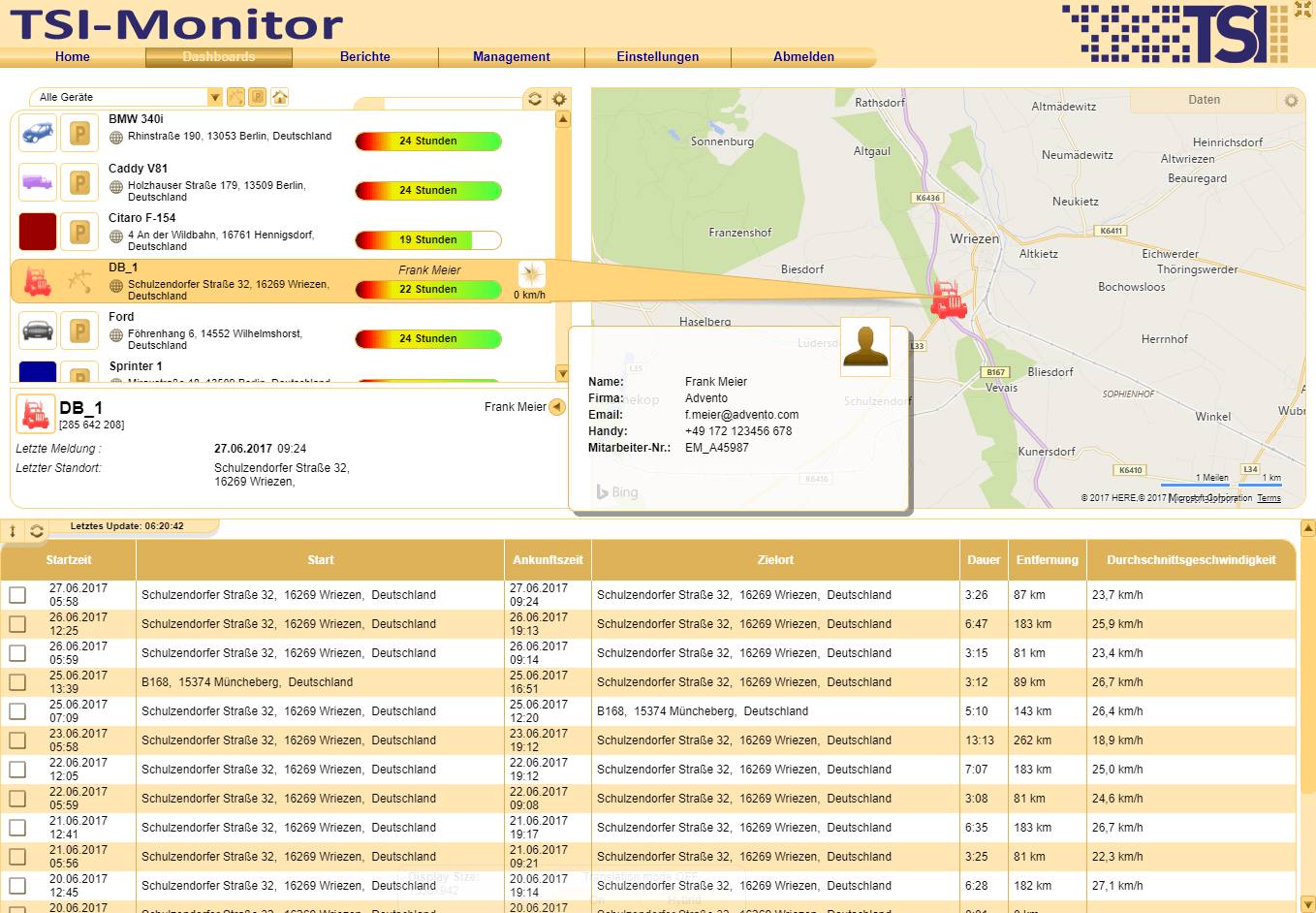Viewport: 1316px width, 913px height.
Task: Tick the checkbox for trip 27.06.2017 05:58
Action: point(17,595)
